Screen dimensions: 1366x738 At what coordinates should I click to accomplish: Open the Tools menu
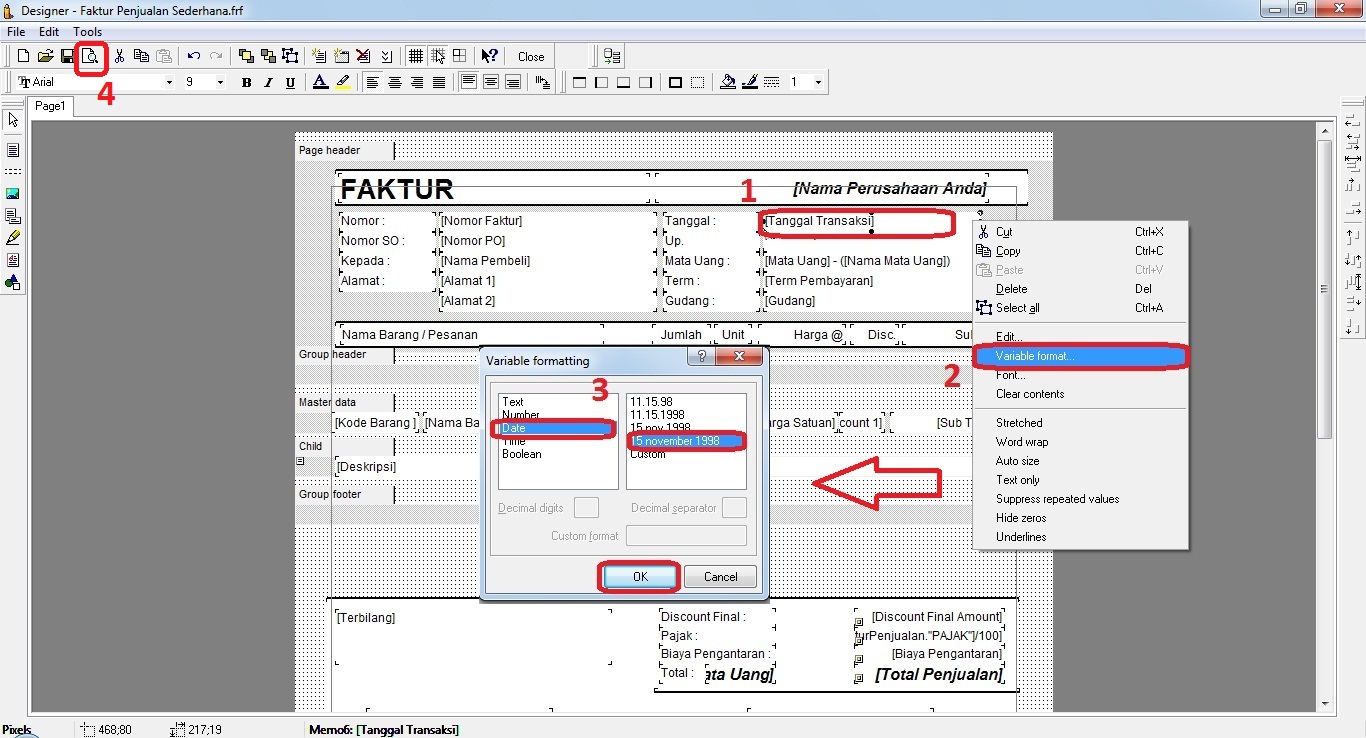(x=87, y=32)
